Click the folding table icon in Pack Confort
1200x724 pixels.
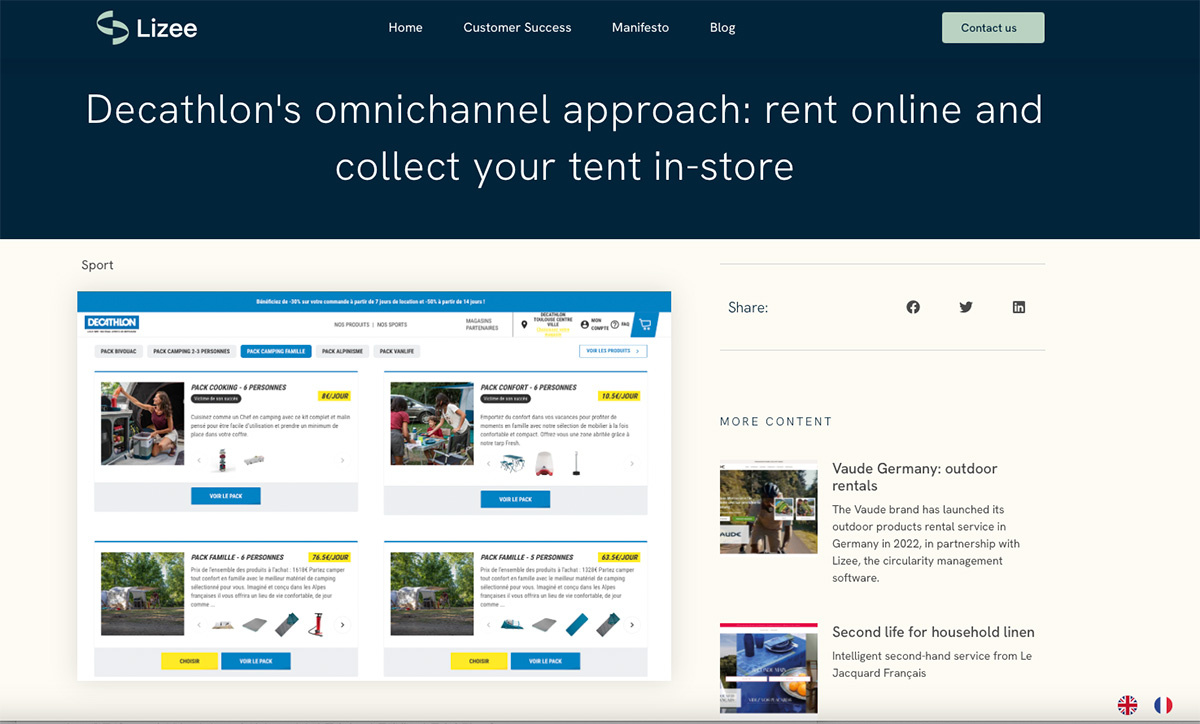tap(512, 462)
